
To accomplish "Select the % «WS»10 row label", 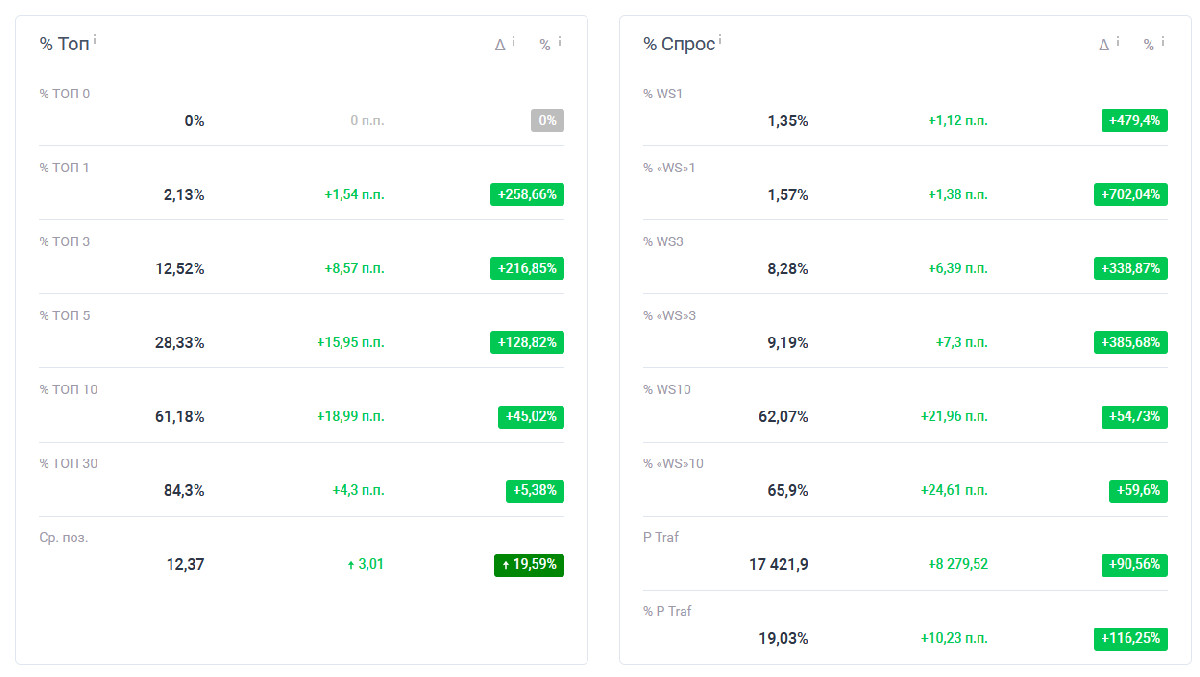I will coord(674,464).
